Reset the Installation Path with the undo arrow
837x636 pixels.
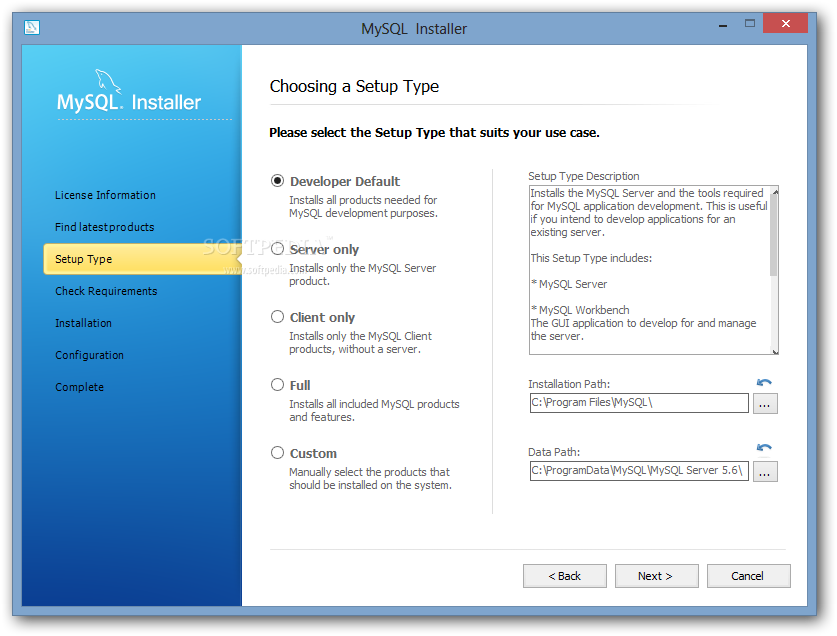(764, 382)
